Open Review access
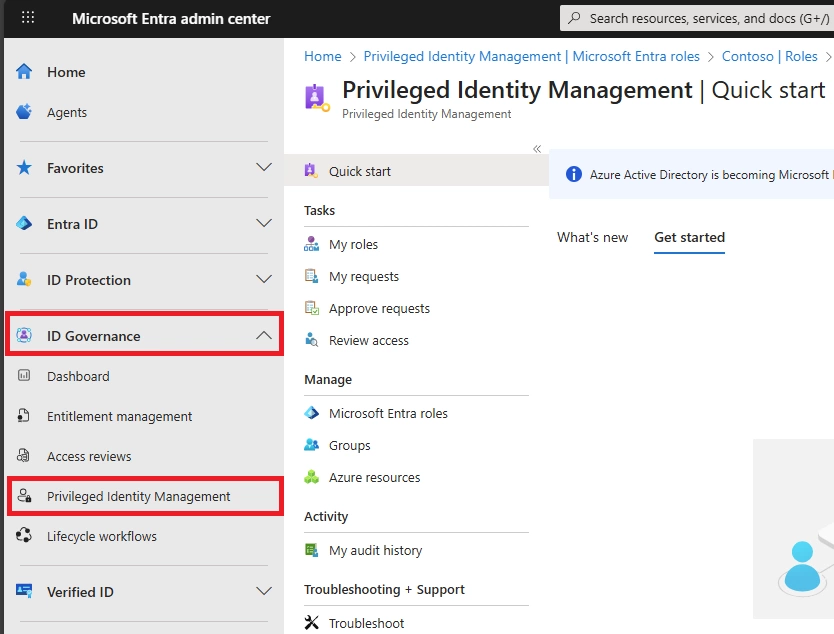Viewport: 834px width, 634px height. pyautogui.click(x=368, y=340)
